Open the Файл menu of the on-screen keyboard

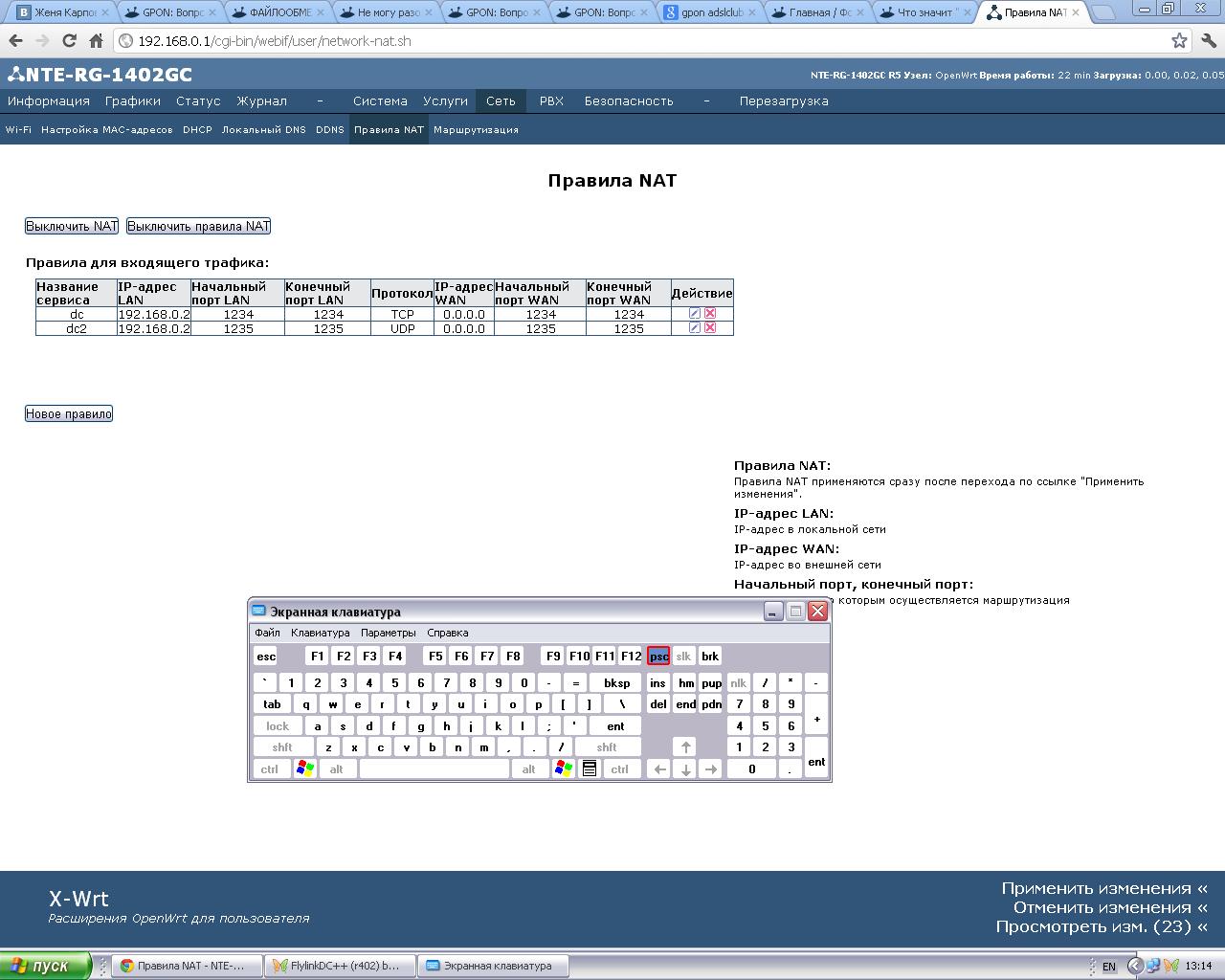(267, 633)
